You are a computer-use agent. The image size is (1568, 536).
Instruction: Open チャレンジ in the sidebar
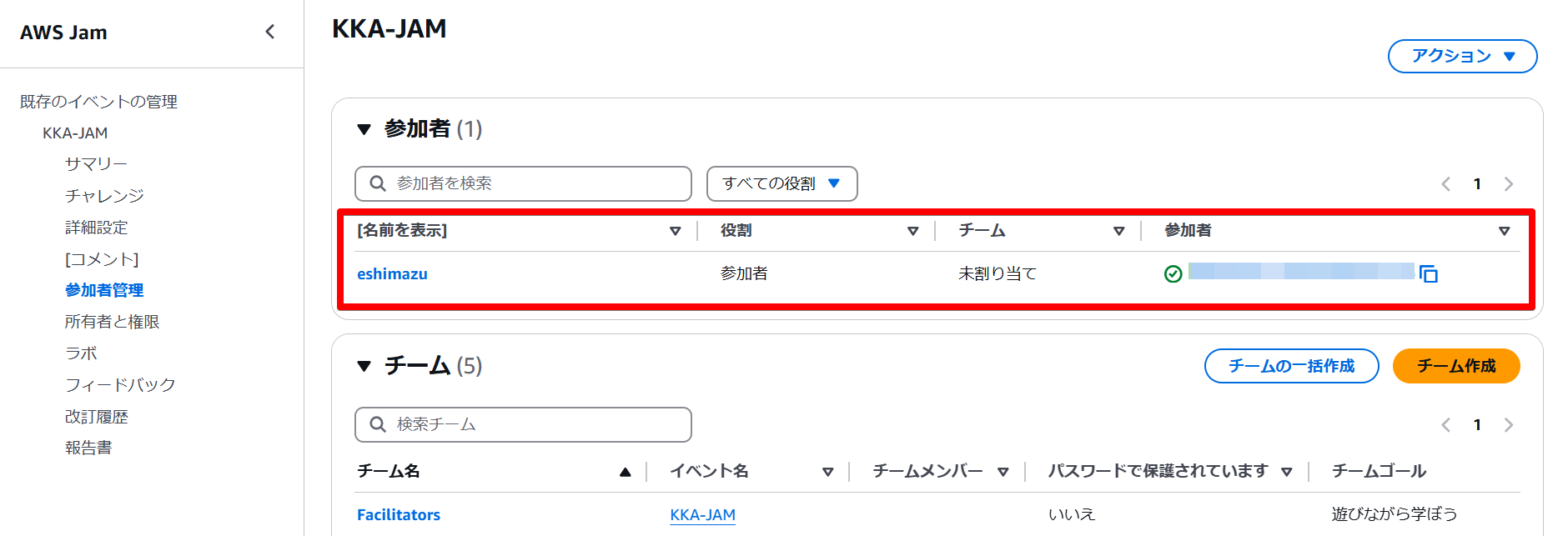(104, 196)
